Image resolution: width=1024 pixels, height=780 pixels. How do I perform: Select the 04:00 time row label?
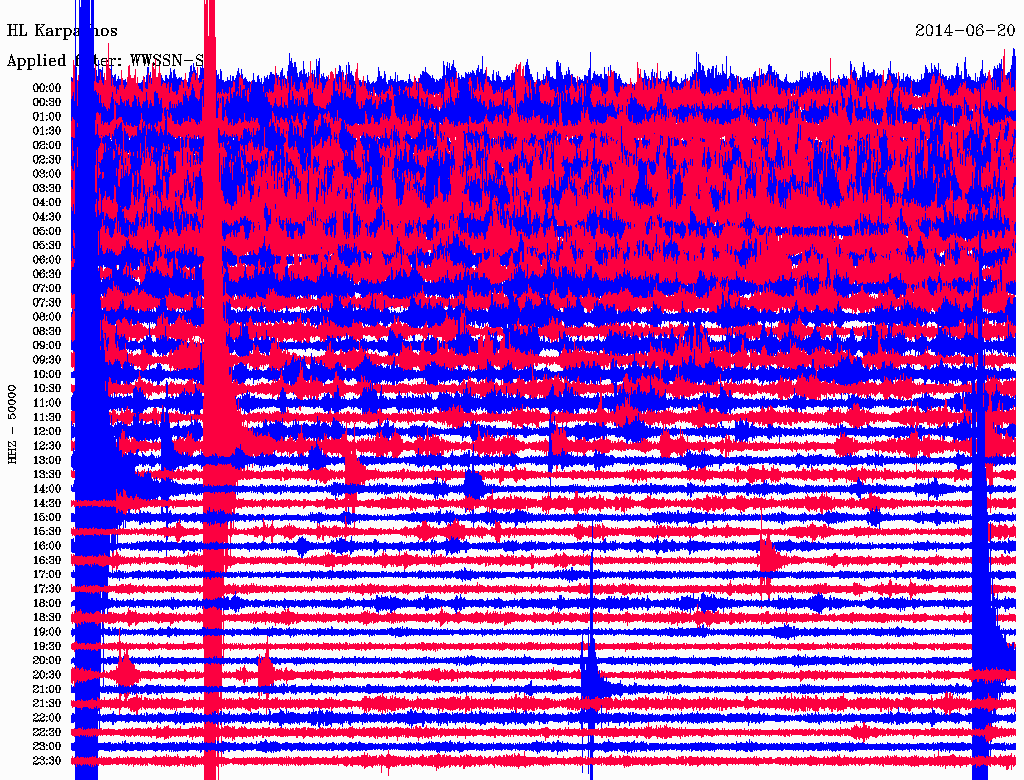(47, 203)
